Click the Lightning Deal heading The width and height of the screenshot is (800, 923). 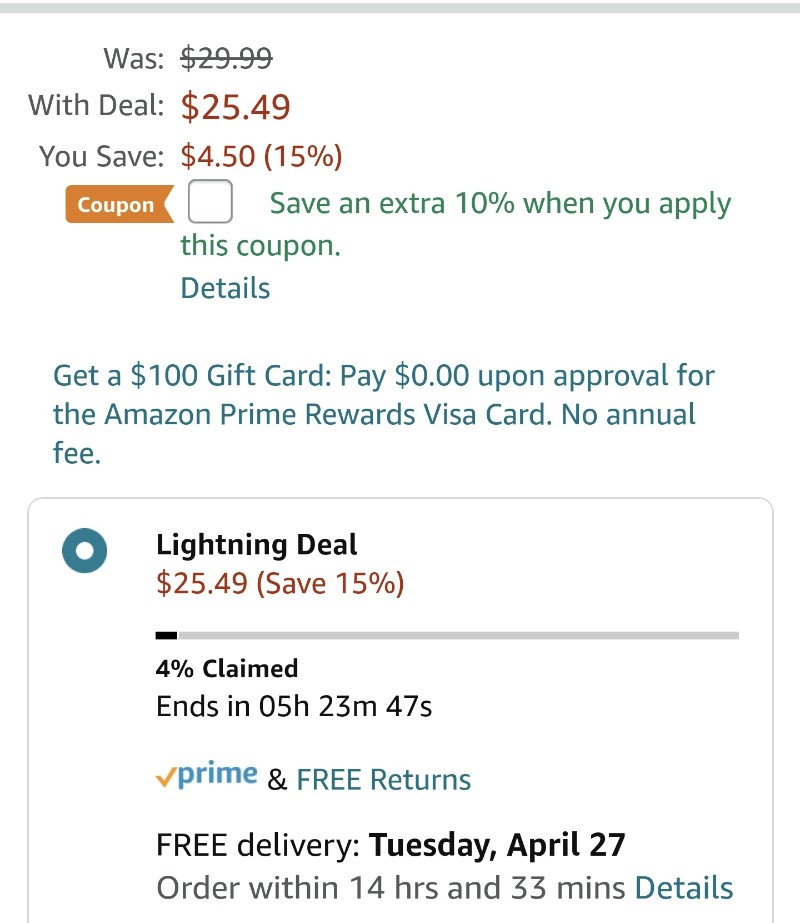click(257, 544)
